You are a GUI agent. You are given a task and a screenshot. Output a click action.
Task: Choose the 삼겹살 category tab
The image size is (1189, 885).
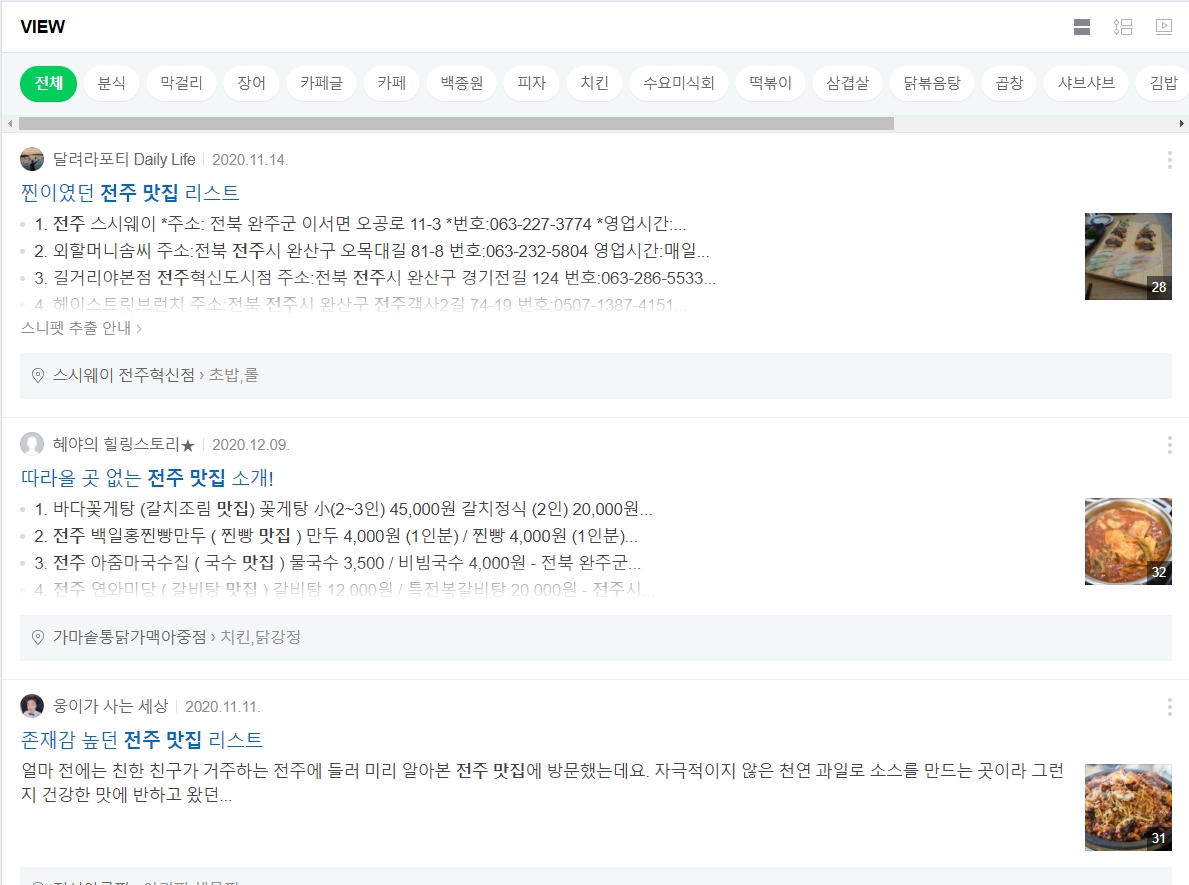(x=847, y=83)
